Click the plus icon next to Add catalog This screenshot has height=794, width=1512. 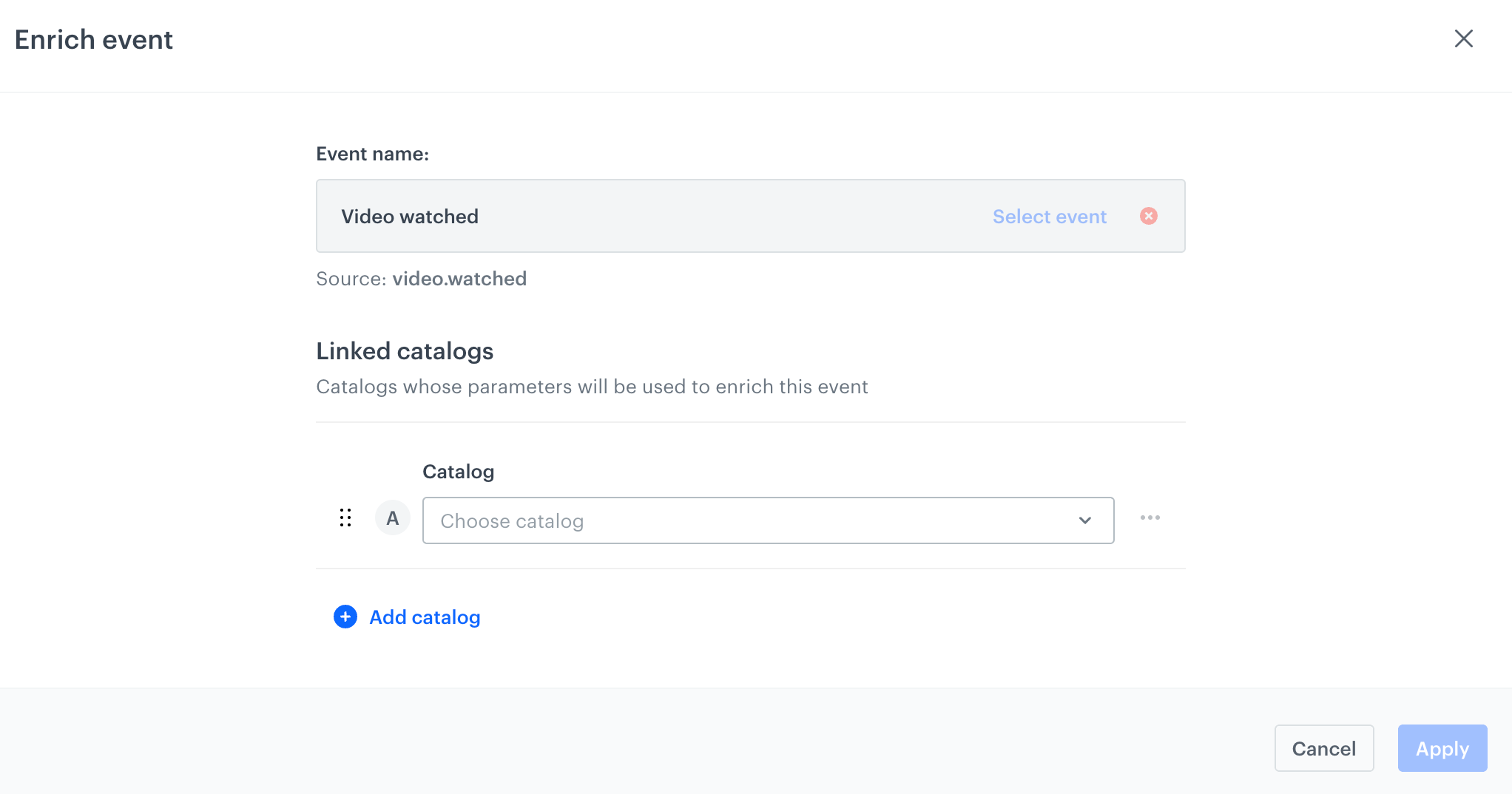click(345, 617)
